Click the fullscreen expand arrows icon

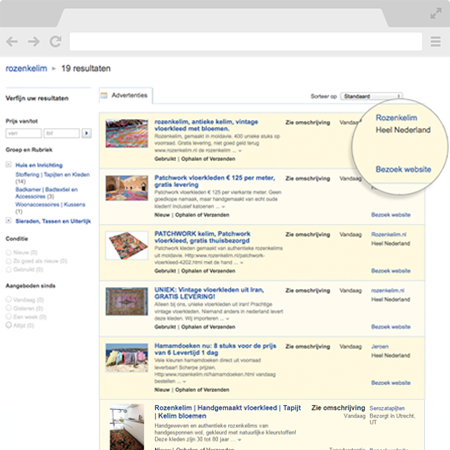tap(436, 14)
